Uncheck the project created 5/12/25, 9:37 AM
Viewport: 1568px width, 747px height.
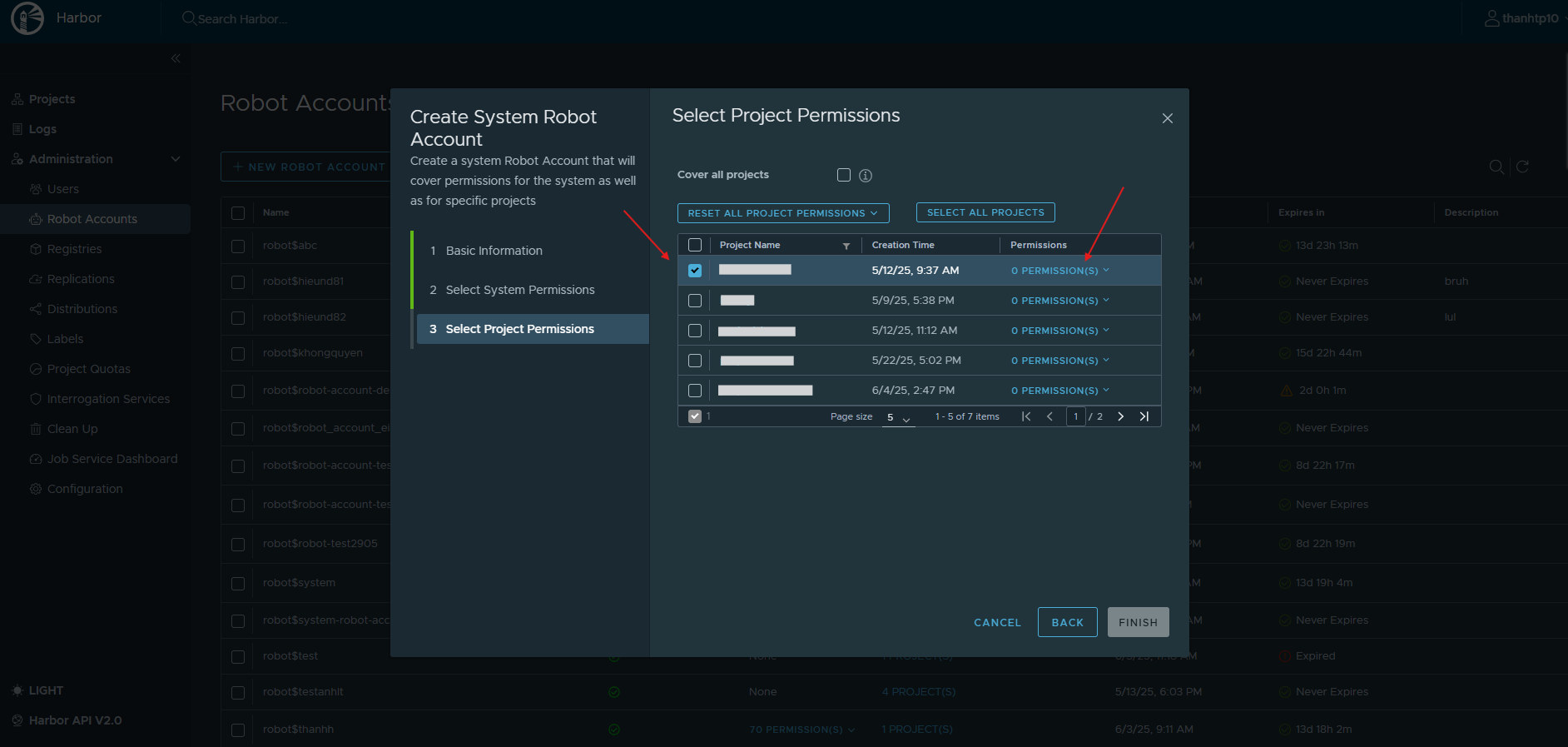point(695,271)
